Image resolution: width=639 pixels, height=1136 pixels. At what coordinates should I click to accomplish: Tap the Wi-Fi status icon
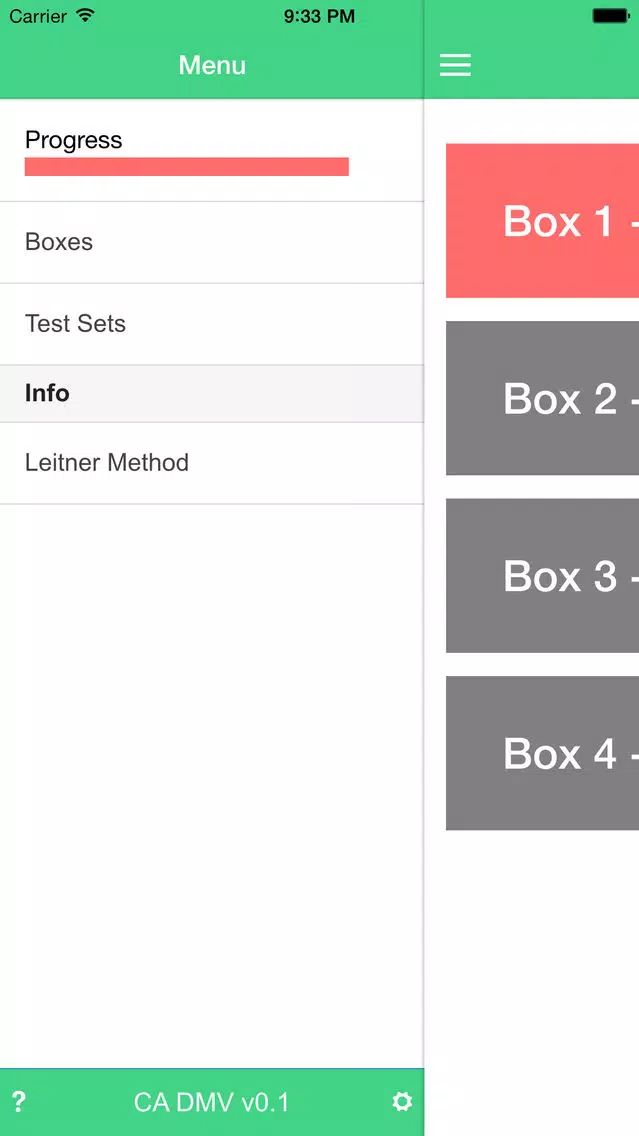(85, 15)
